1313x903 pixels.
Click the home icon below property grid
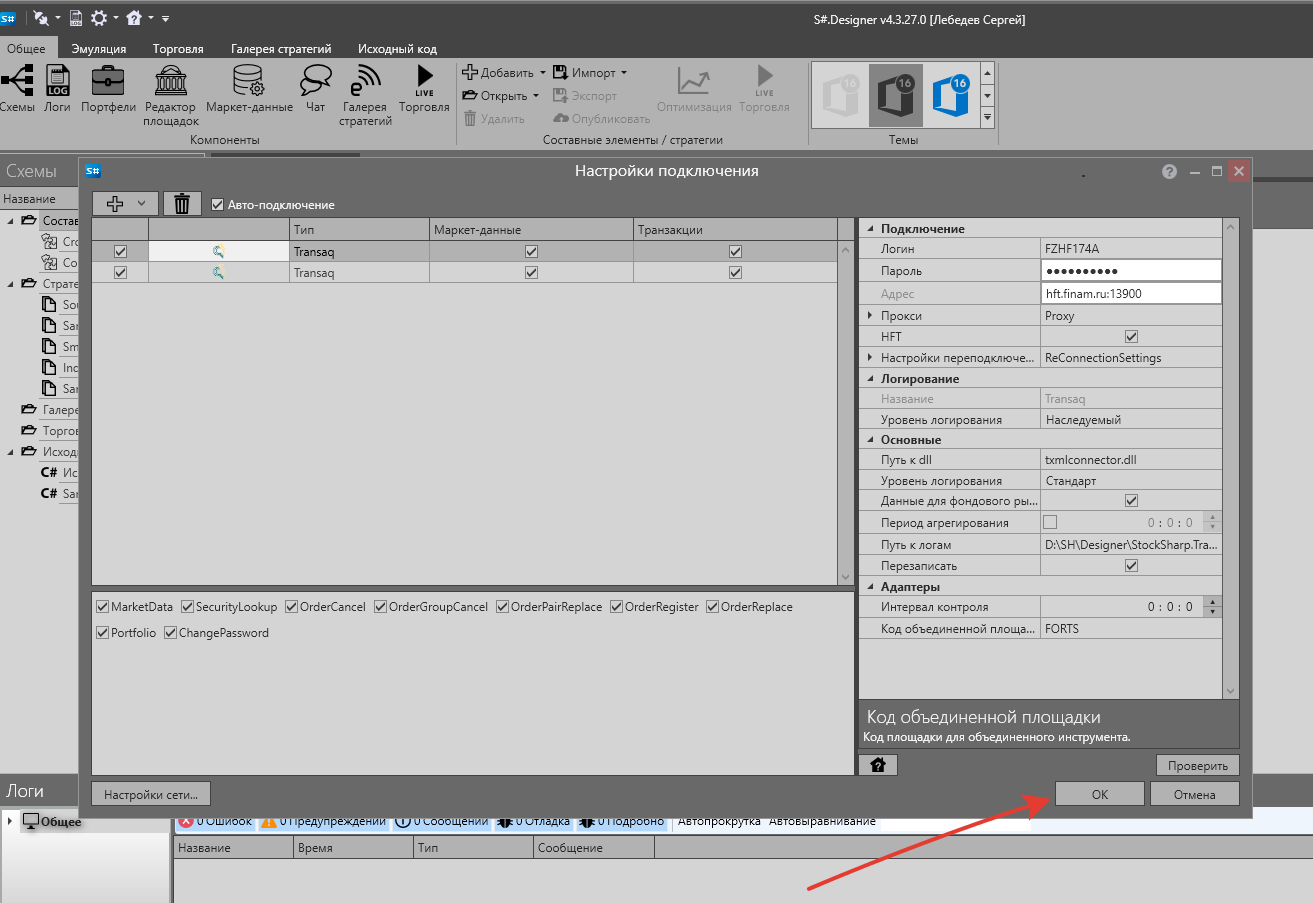click(x=878, y=765)
